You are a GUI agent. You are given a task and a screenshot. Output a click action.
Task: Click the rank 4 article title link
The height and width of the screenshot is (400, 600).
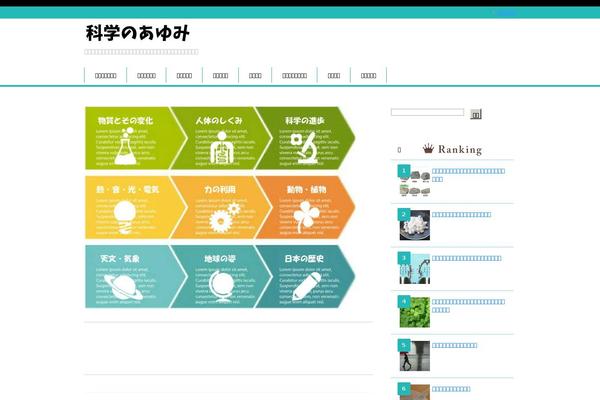[468, 306]
